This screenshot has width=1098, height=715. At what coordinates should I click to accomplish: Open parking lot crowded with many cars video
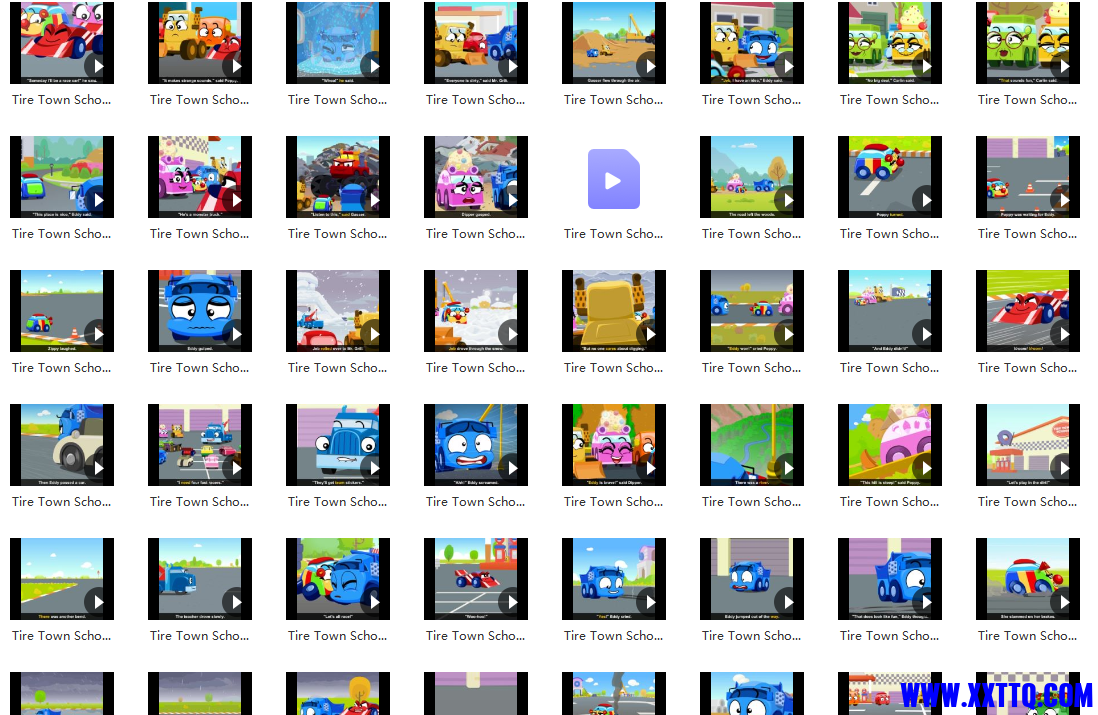point(200,444)
